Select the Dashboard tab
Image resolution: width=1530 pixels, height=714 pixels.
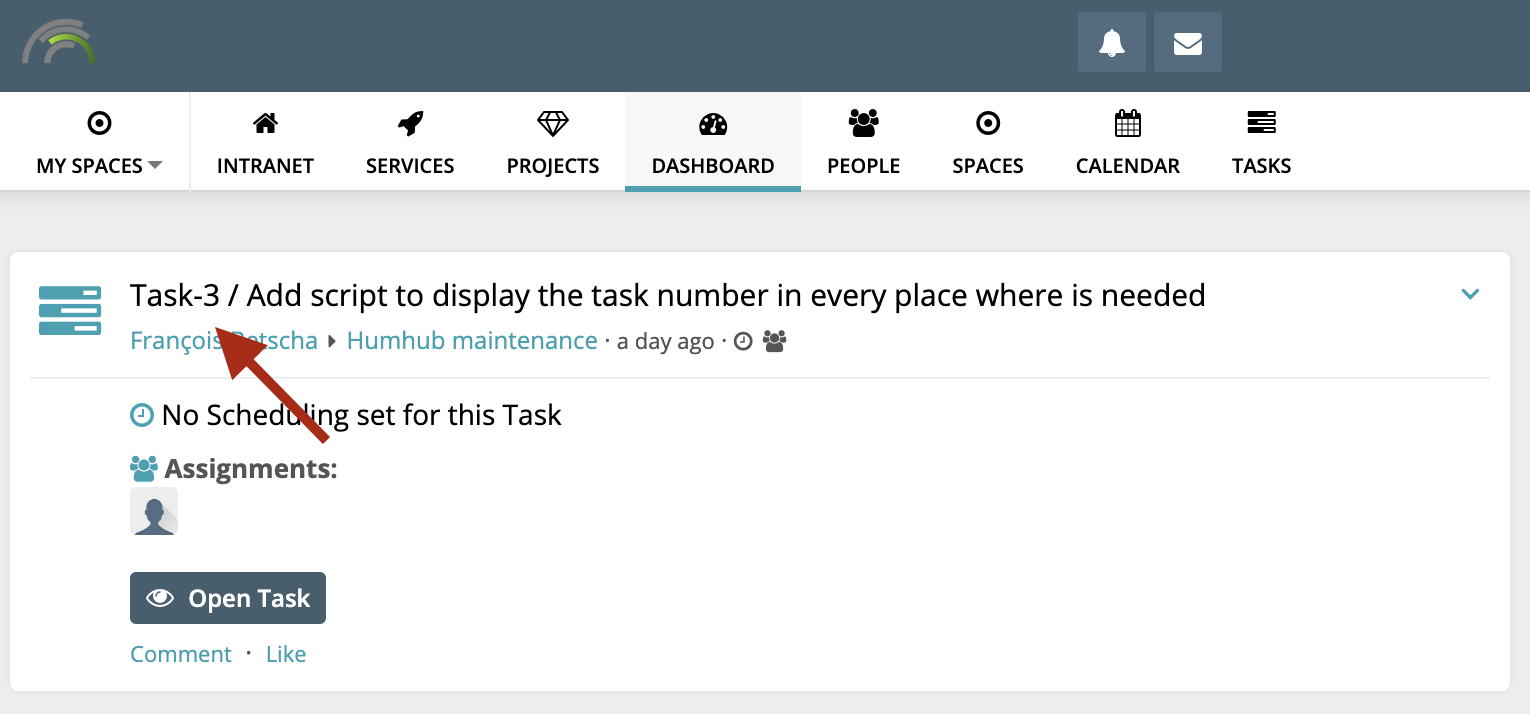[x=713, y=142]
